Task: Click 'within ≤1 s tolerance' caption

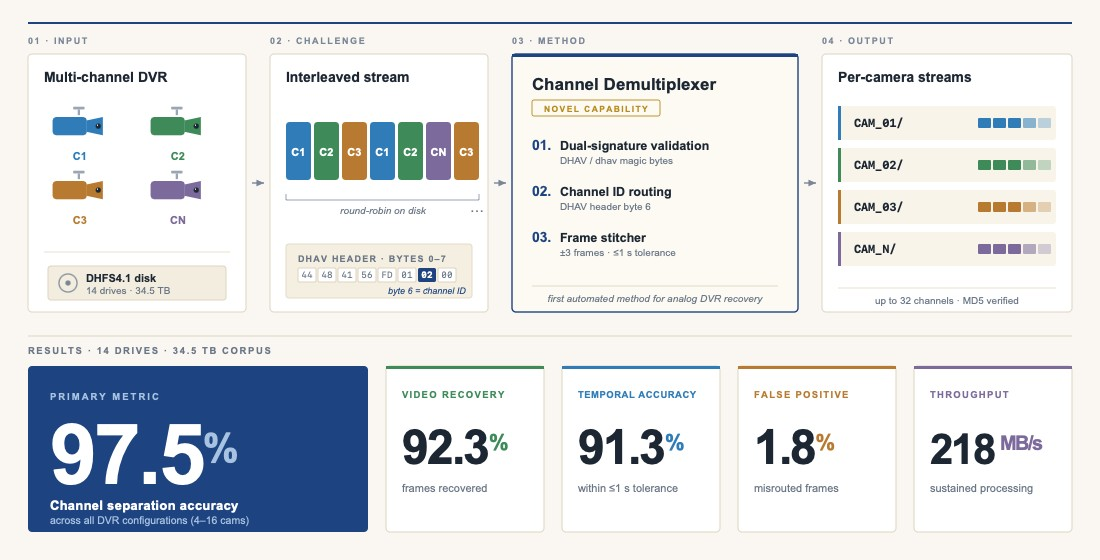Action: tap(628, 488)
